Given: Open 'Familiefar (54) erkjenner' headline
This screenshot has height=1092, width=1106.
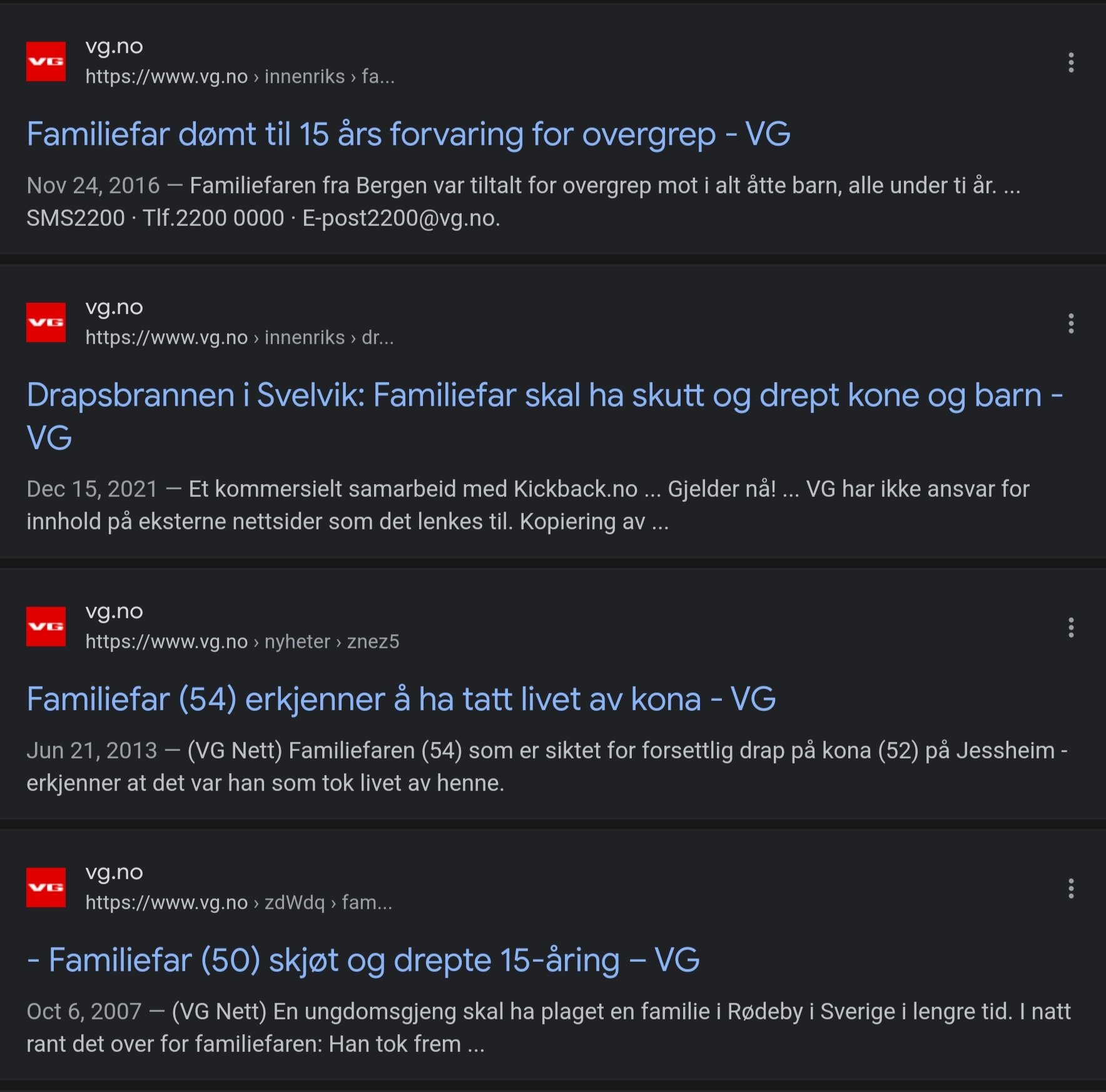Looking at the screenshot, I should pos(401,699).
